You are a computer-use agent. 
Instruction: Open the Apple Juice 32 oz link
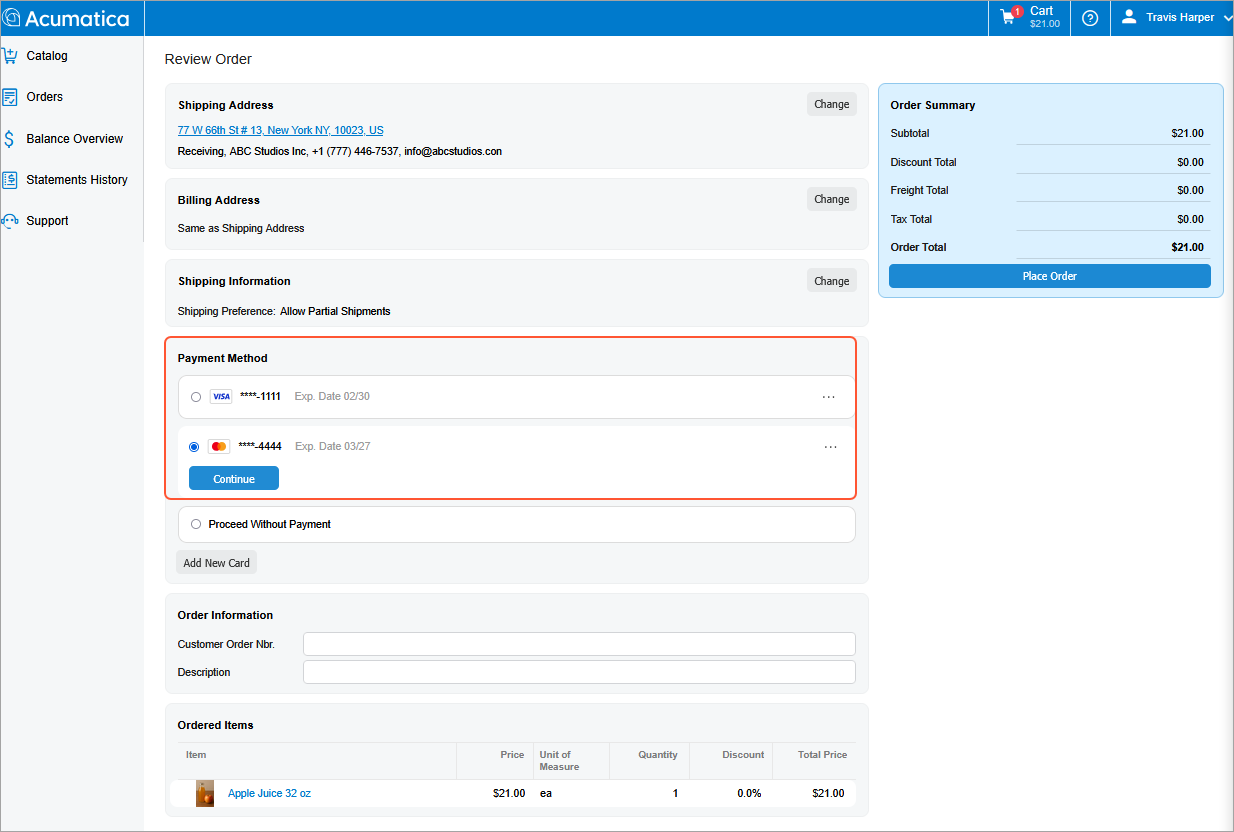269,793
